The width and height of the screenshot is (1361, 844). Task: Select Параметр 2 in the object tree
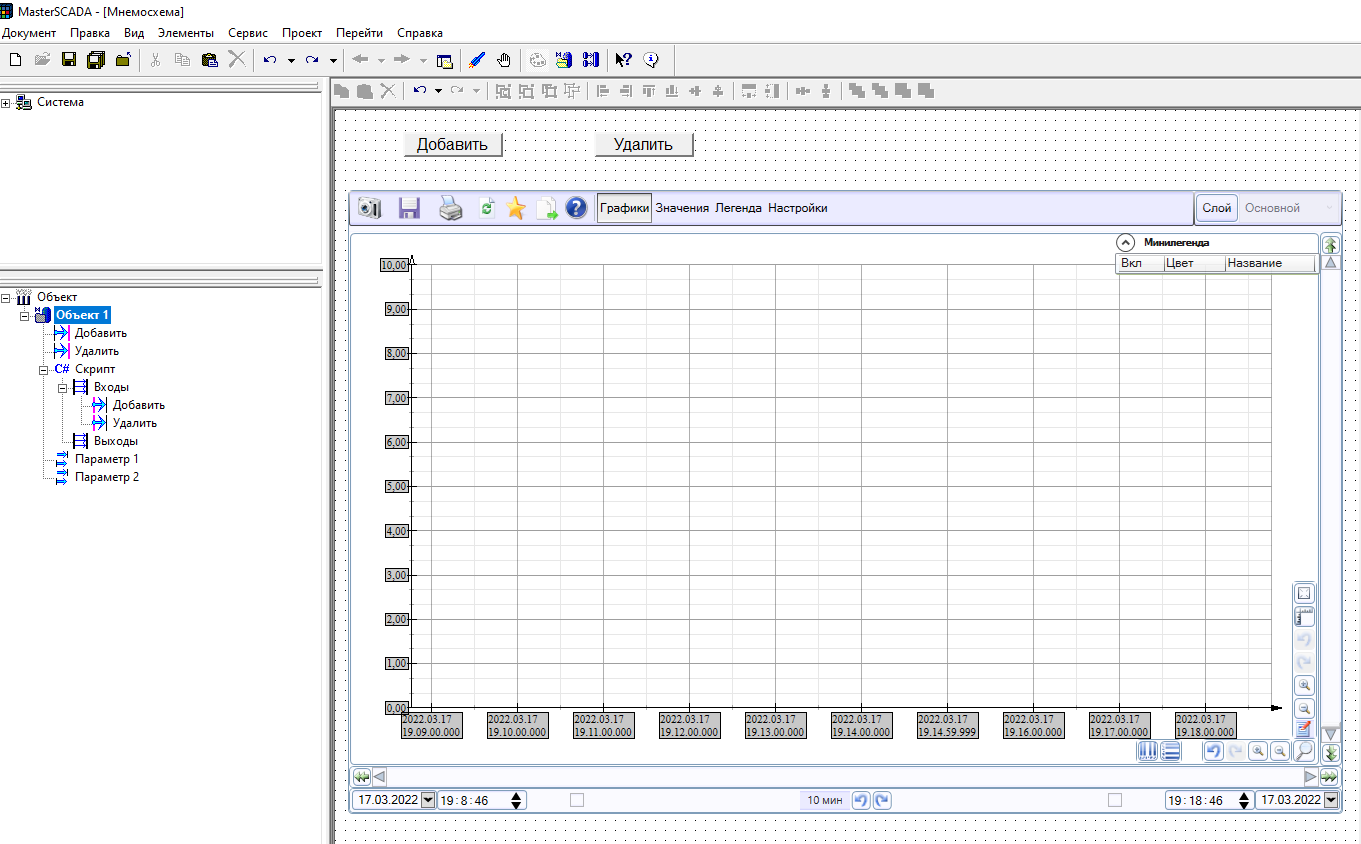tap(107, 477)
